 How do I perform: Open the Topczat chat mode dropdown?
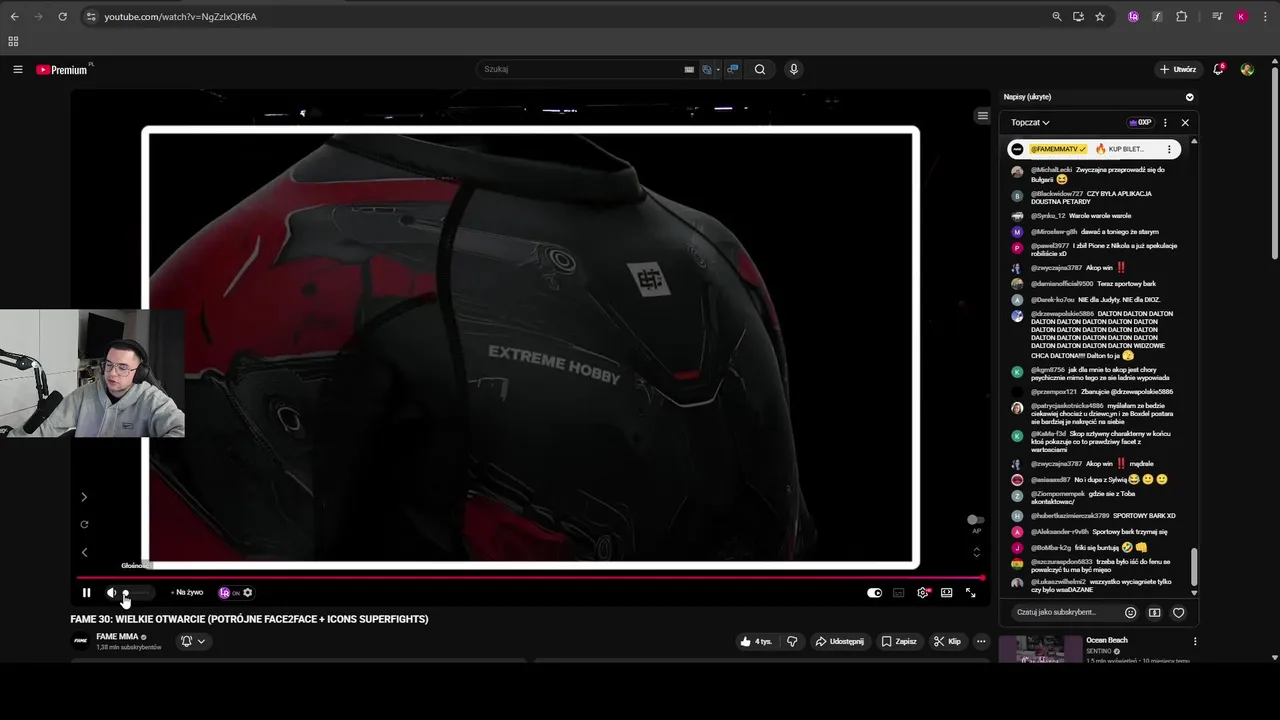click(x=1030, y=122)
